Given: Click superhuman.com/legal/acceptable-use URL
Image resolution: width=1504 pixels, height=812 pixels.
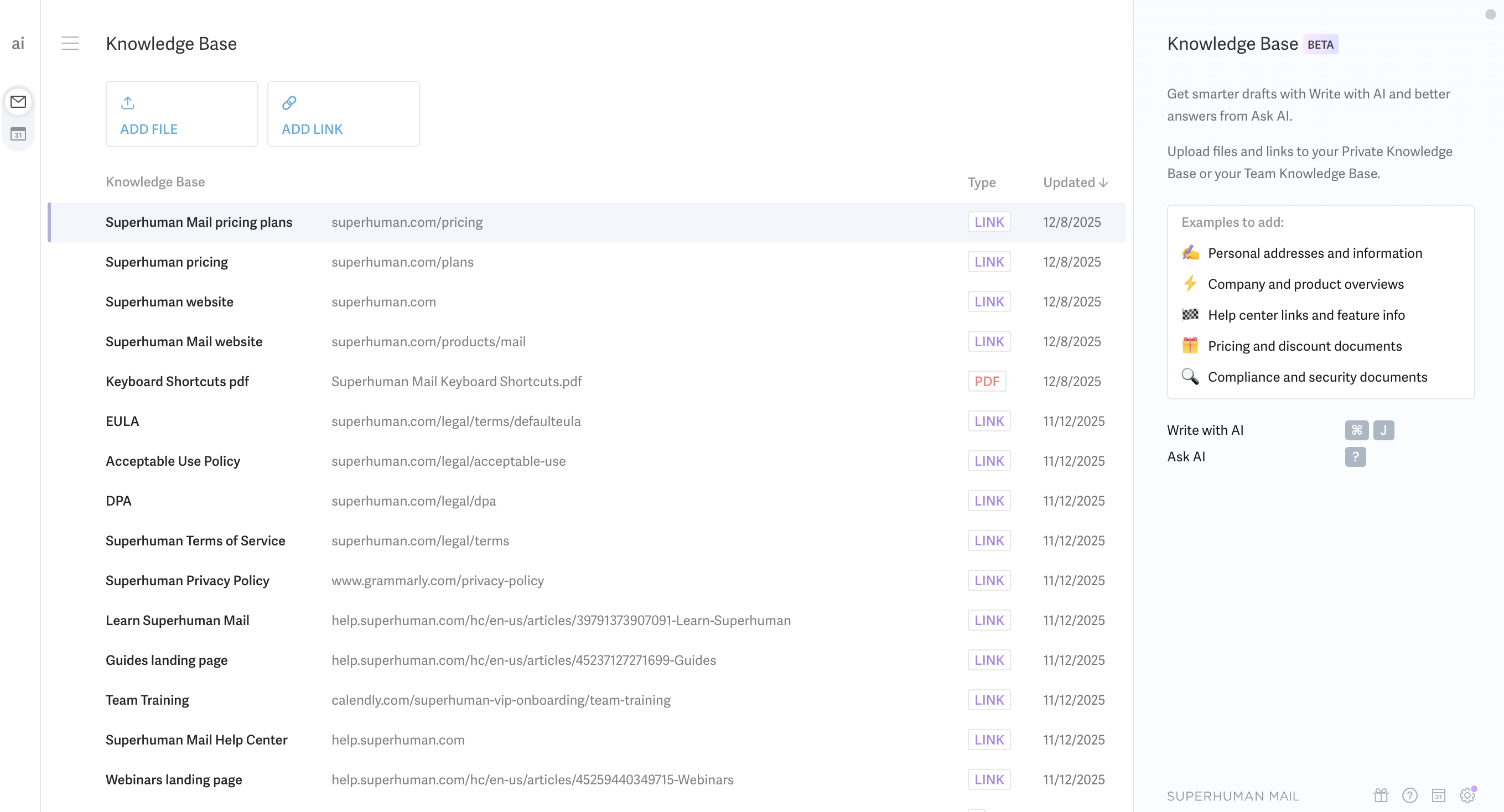Looking at the screenshot, I should point(448,461).
